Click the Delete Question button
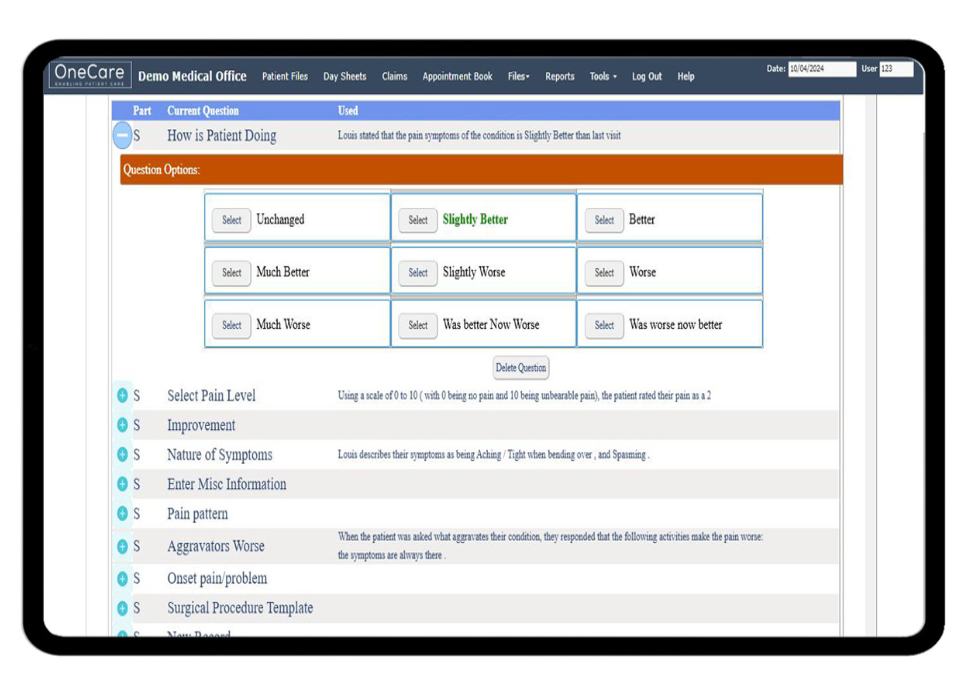The width and height of the screenshot is (970, 686). point(520,367)
